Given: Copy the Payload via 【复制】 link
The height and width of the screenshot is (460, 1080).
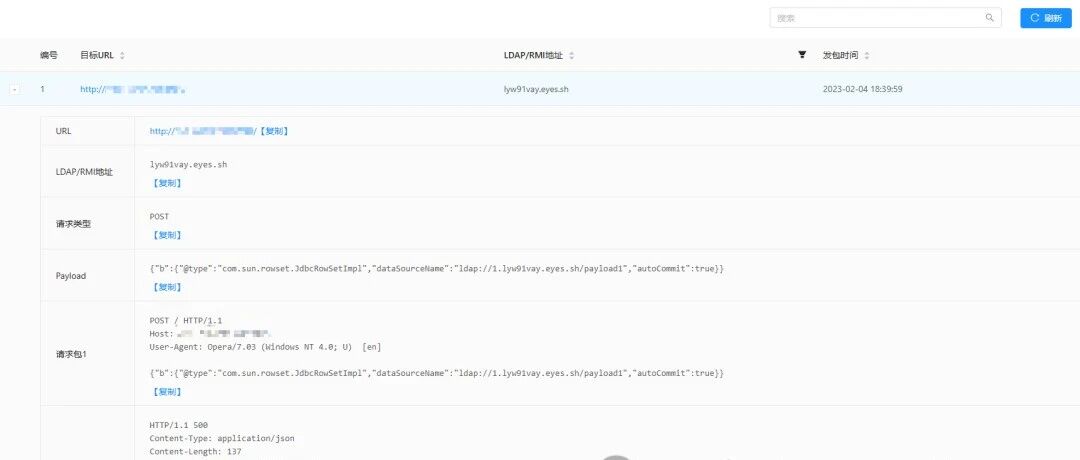Looking at the screenshot, I should pos(166,287).
